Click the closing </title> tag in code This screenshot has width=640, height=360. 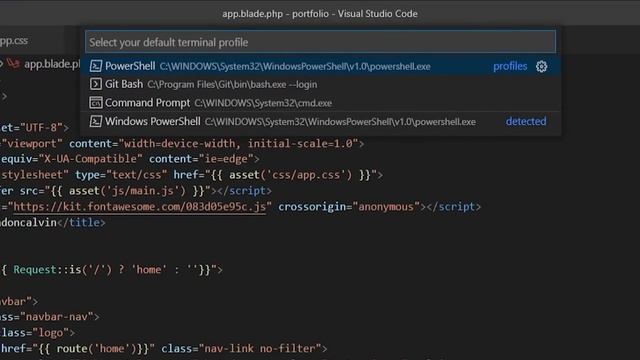point(81,223)
